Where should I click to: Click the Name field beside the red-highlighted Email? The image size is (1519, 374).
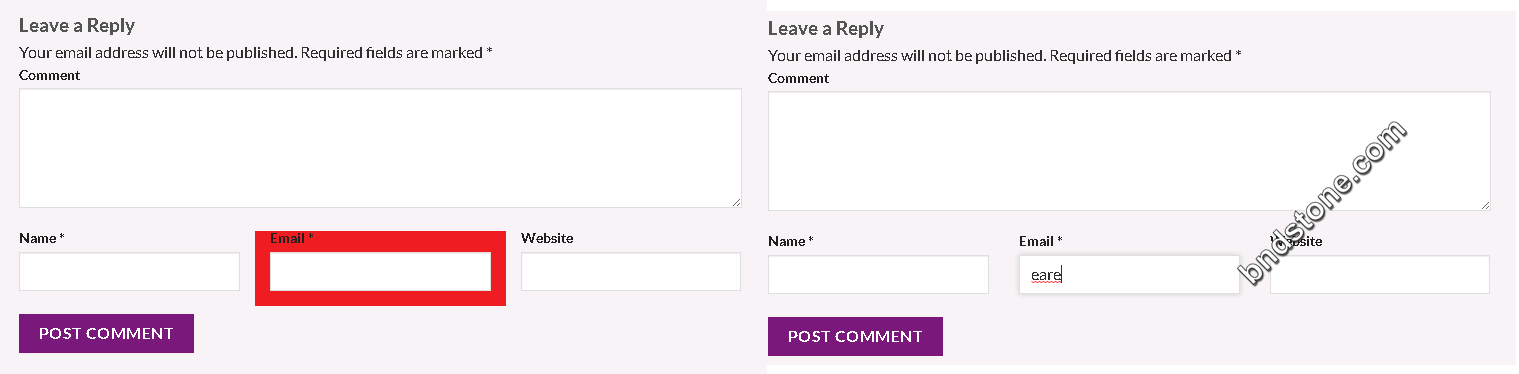pos(129,271)
